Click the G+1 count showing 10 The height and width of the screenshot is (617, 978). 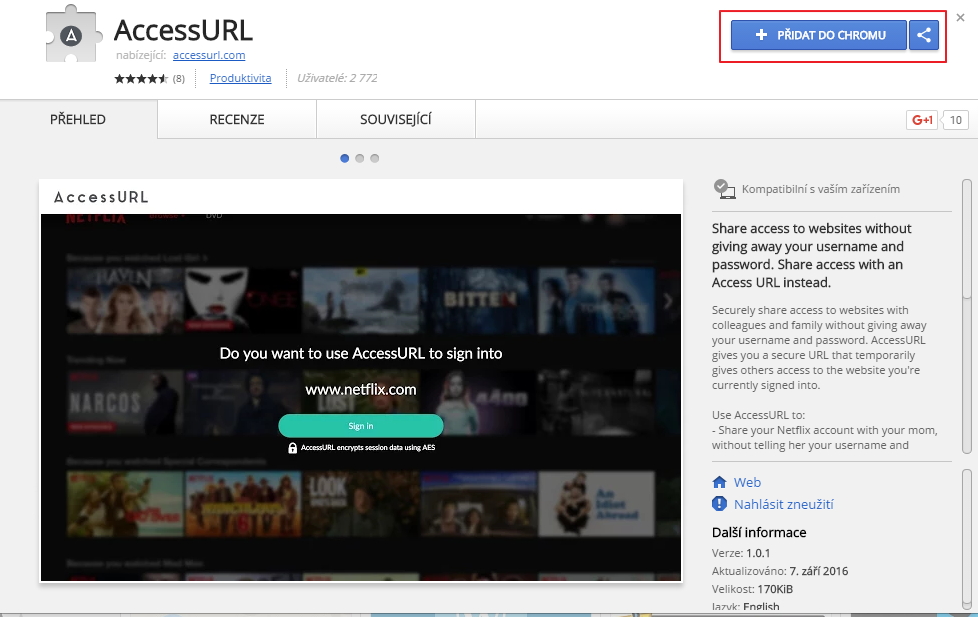pyautogui.click(x=955, y=120)
